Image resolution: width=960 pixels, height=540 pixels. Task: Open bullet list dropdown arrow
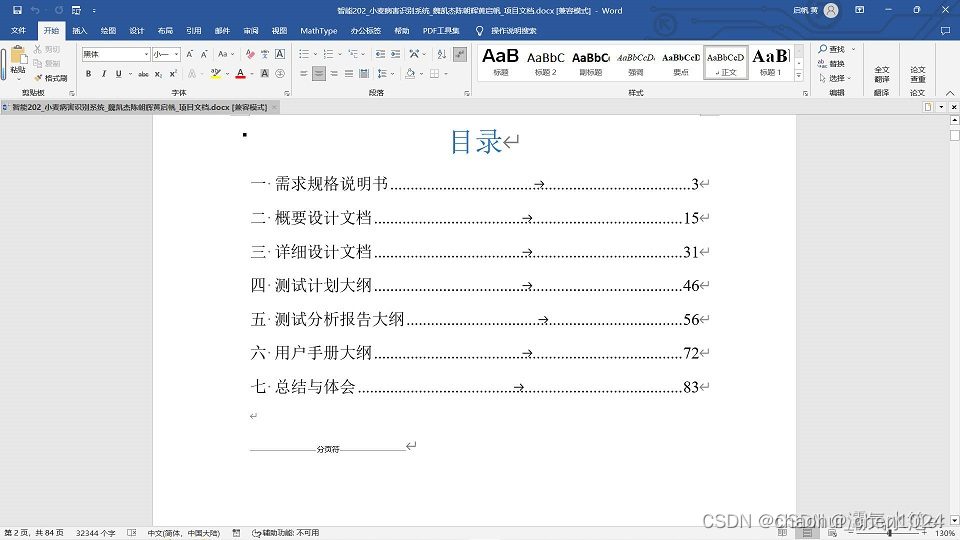pyautogui.click(x=315, y=54)
